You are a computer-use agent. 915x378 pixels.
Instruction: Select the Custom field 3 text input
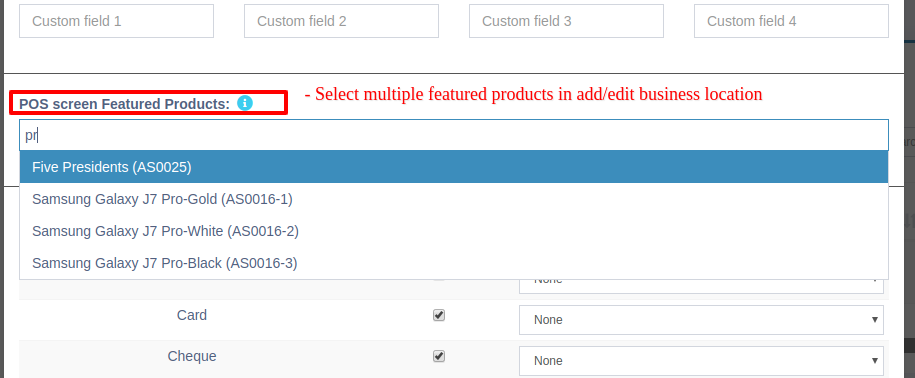tap(566, 21)
